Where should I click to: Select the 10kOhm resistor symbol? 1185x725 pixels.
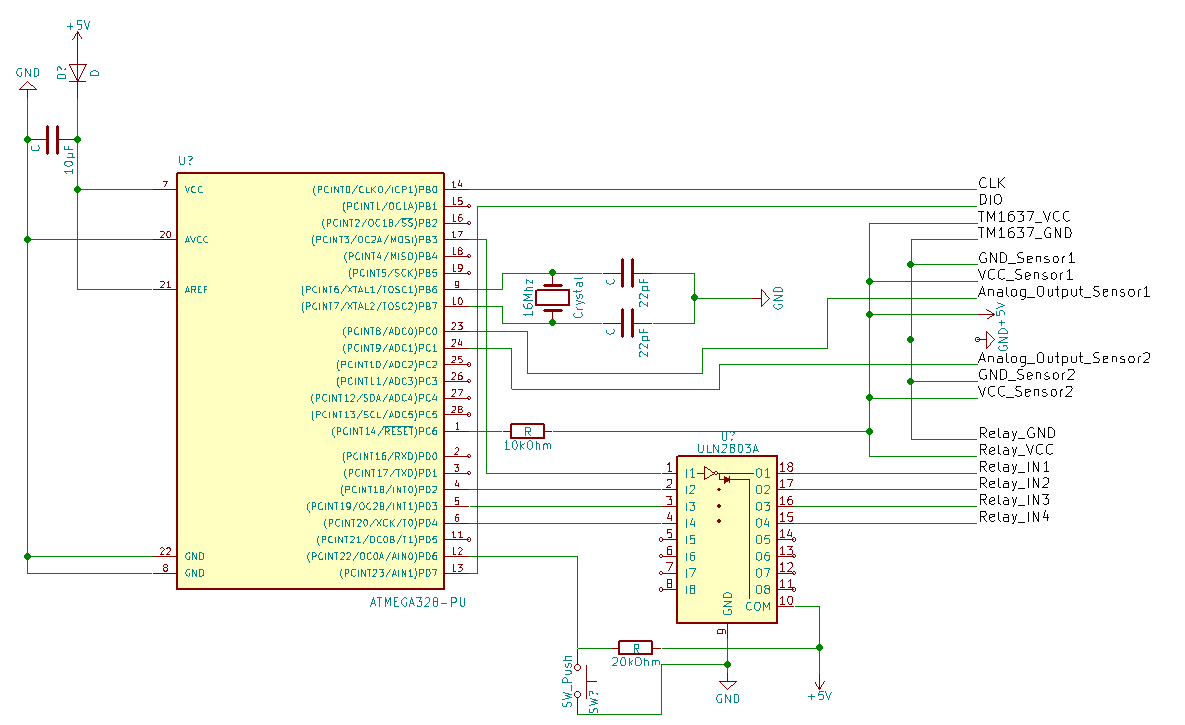coord(527,430)
